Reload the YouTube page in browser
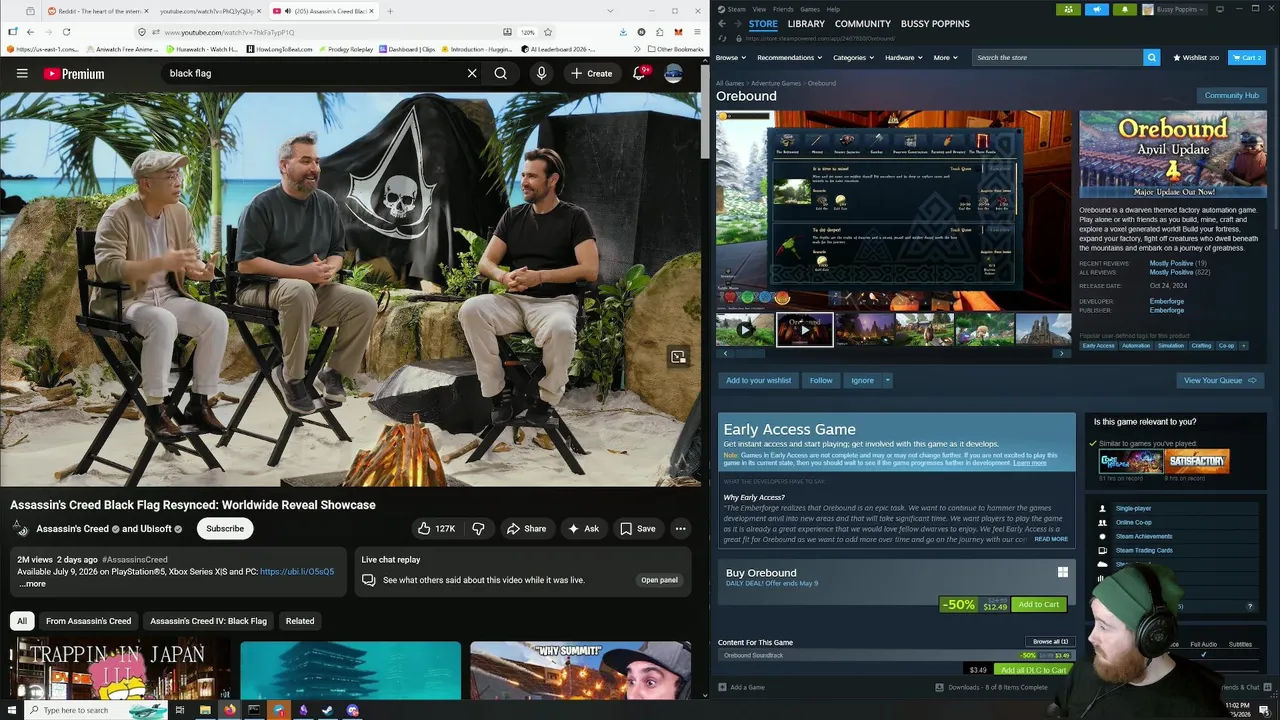 click(x=66, y=32)
